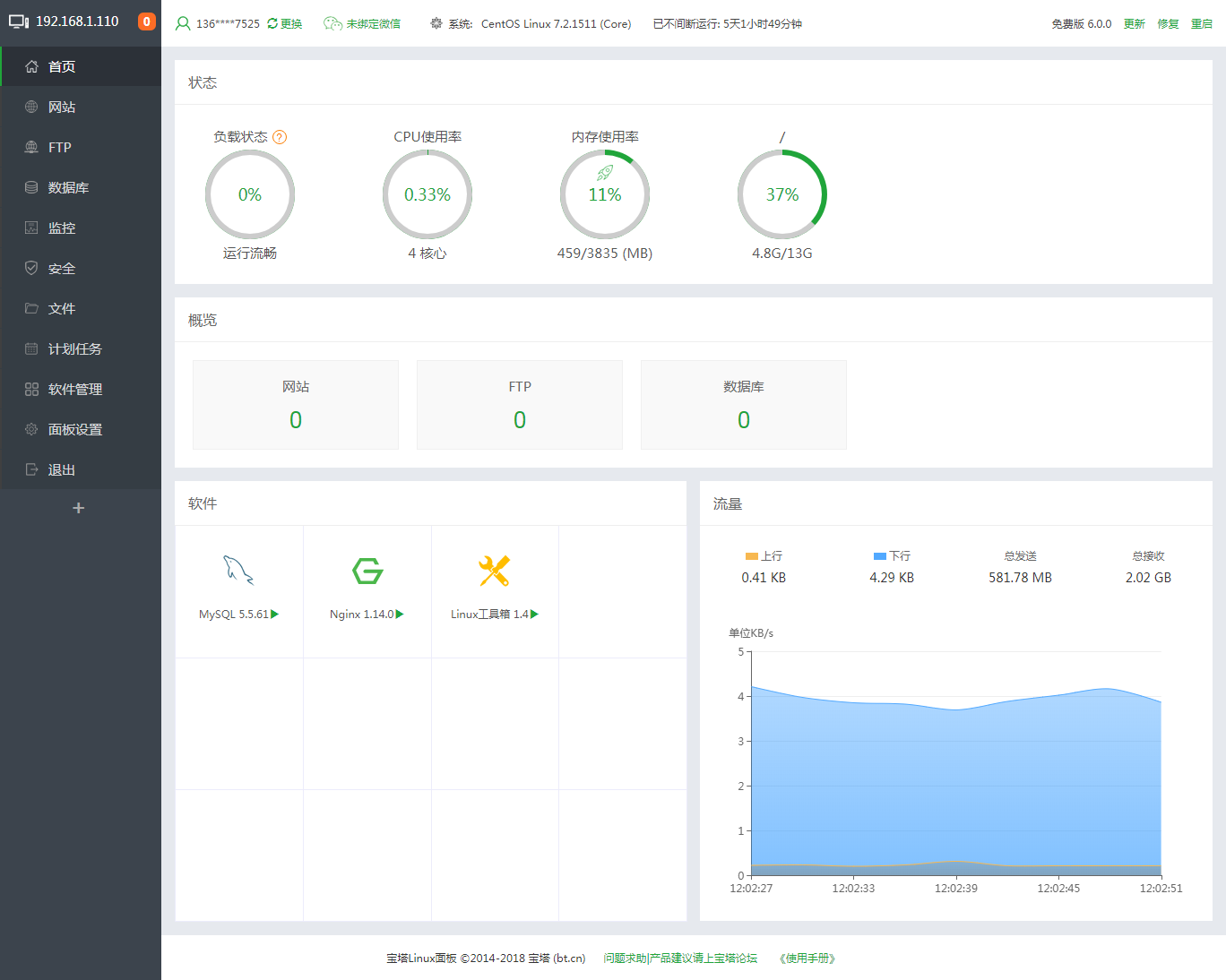The width and height of the screenshot is (1226, 980).
Task: Click the 免费版 6.0.0 version text
Action: tap(1082, 24)
